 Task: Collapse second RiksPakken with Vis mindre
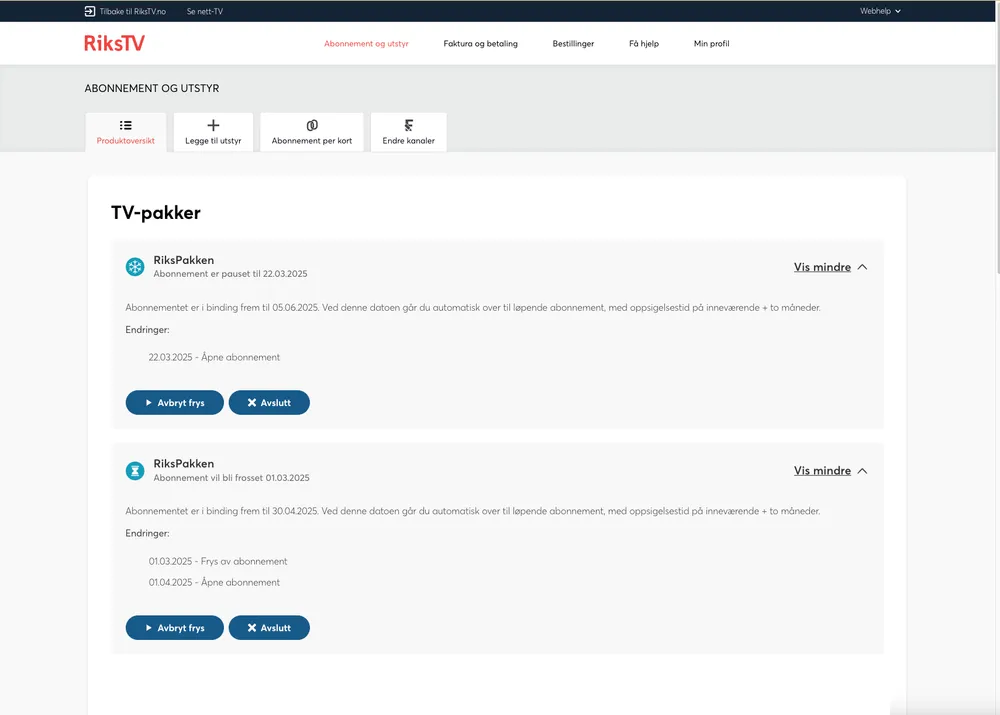pyautogui.click(x=830, y=470)
